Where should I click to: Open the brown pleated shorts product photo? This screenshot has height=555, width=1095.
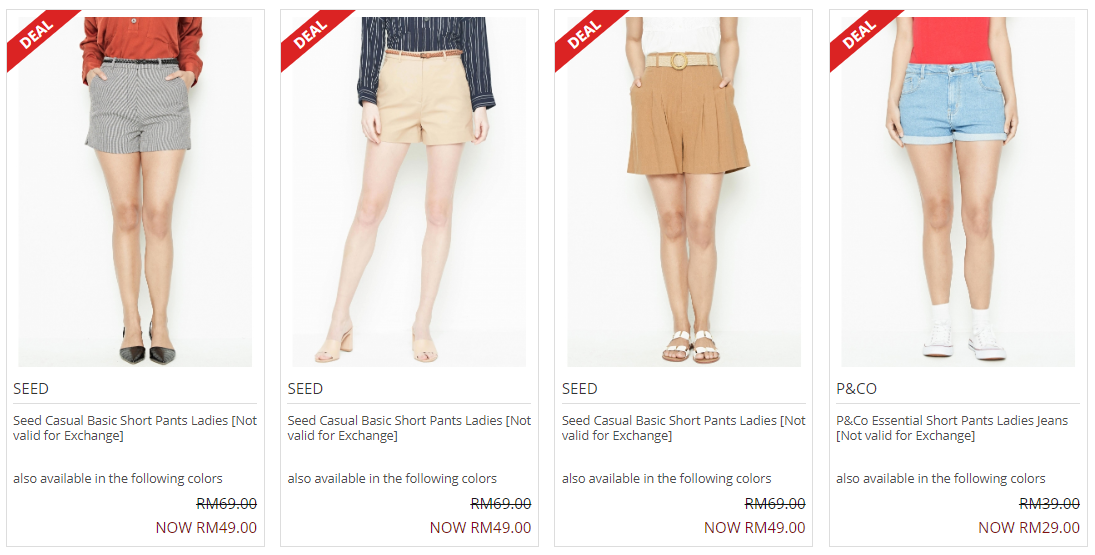point(684,192)
